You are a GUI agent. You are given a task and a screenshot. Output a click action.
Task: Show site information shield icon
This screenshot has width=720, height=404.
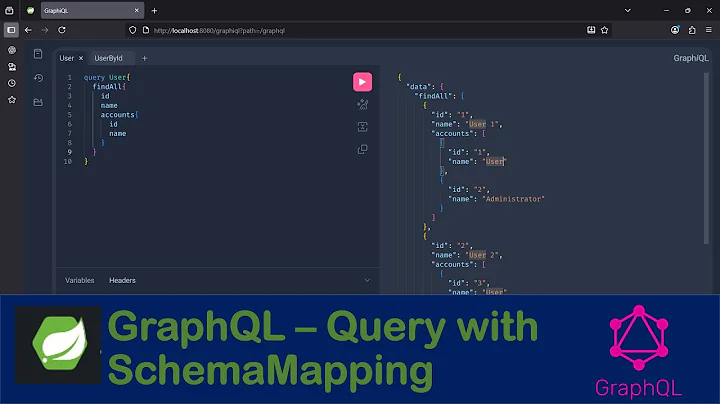pyautogui.click(x=133, y=30)
